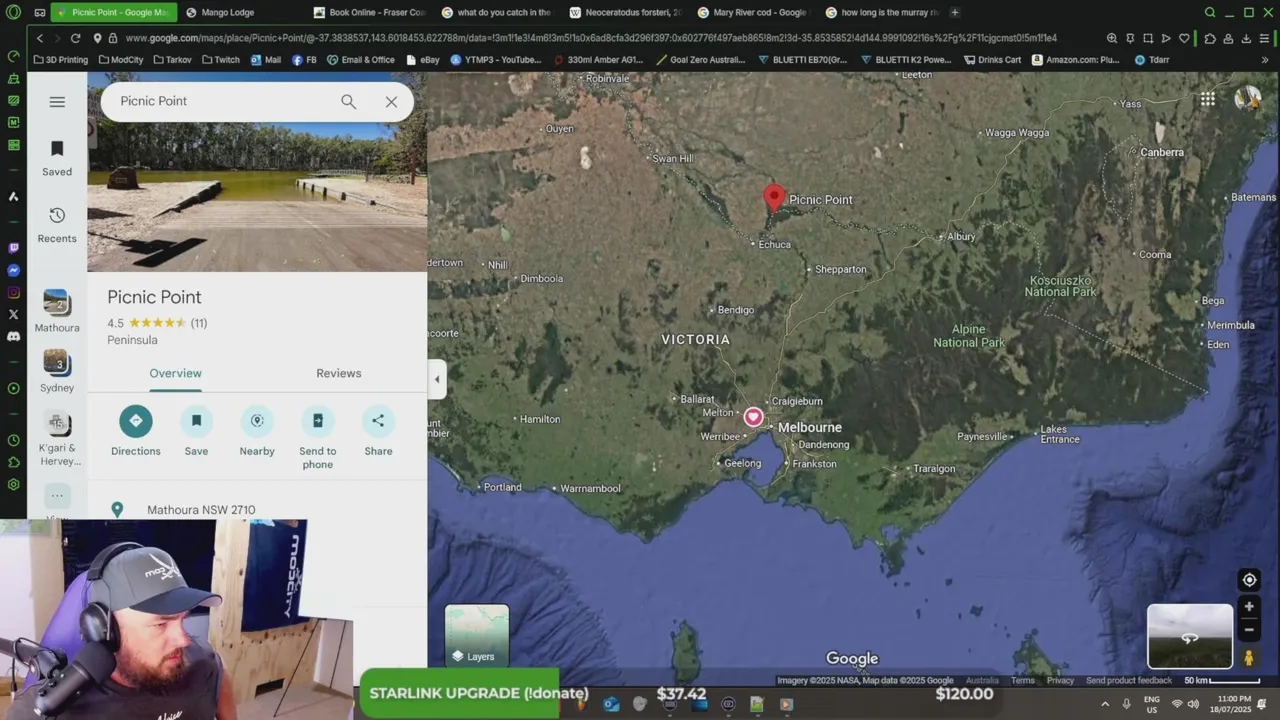Open the Twitch bookmarks folder
The image size is (1280, 720).
[221, 60]
